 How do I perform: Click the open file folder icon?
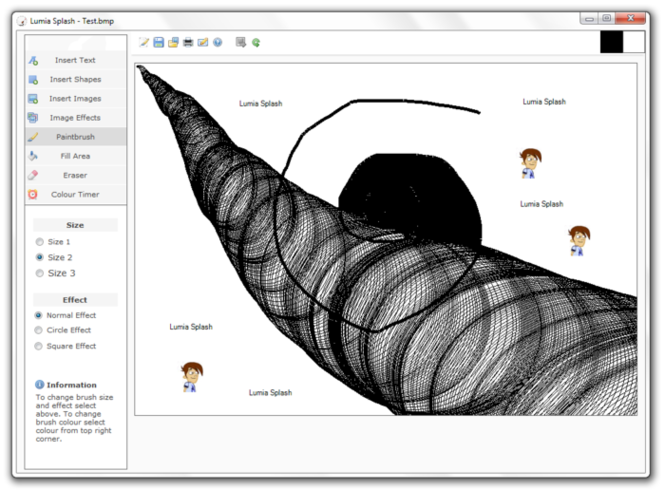point(173,43)
